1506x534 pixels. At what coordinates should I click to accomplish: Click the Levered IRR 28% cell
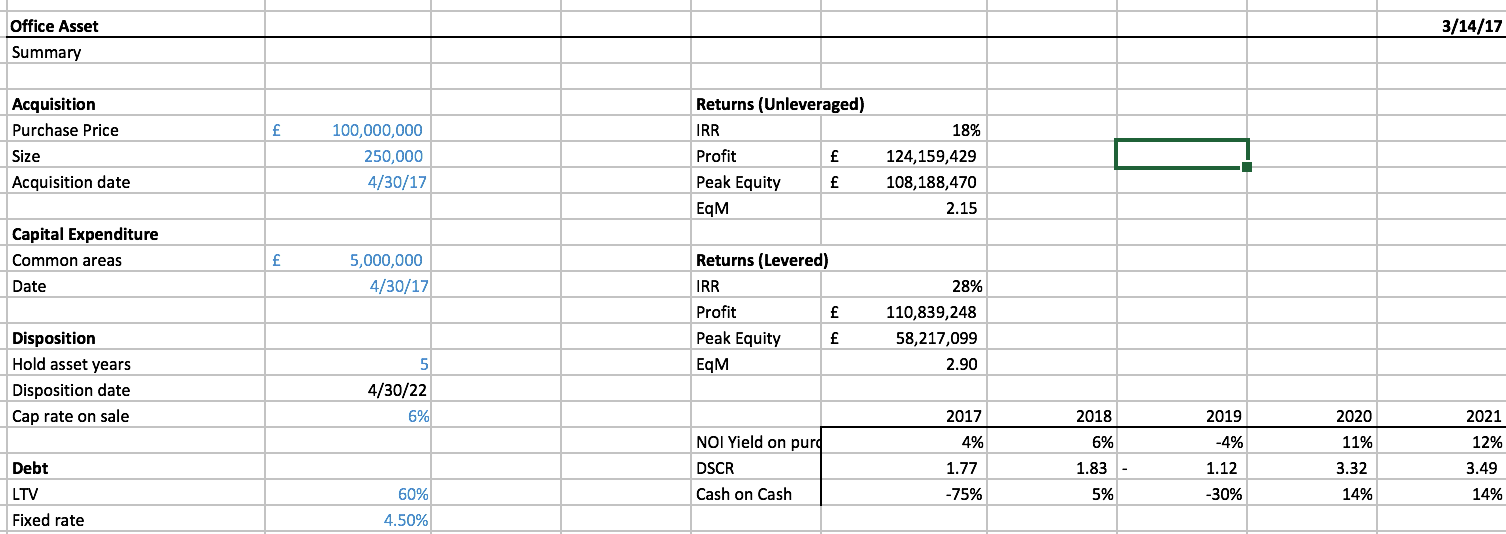point(903,286)
